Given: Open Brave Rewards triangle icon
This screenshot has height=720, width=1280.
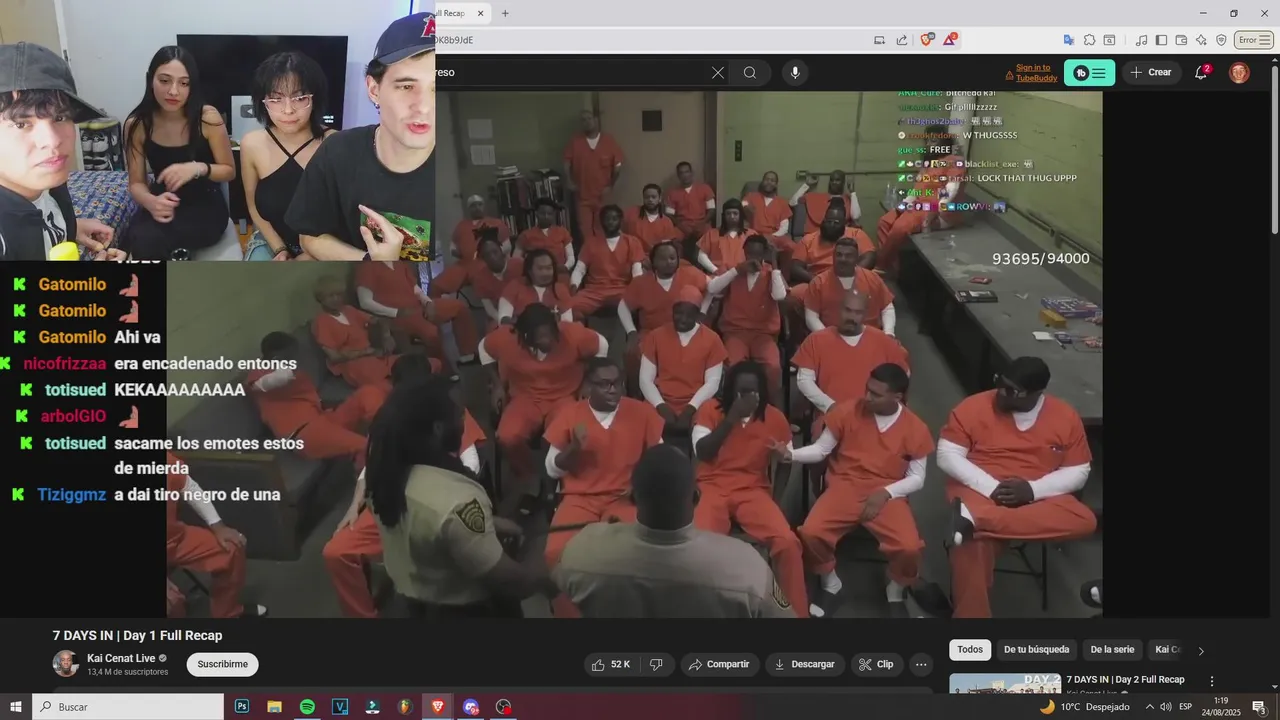Looking at the screenshot, I should coord(949,40).
